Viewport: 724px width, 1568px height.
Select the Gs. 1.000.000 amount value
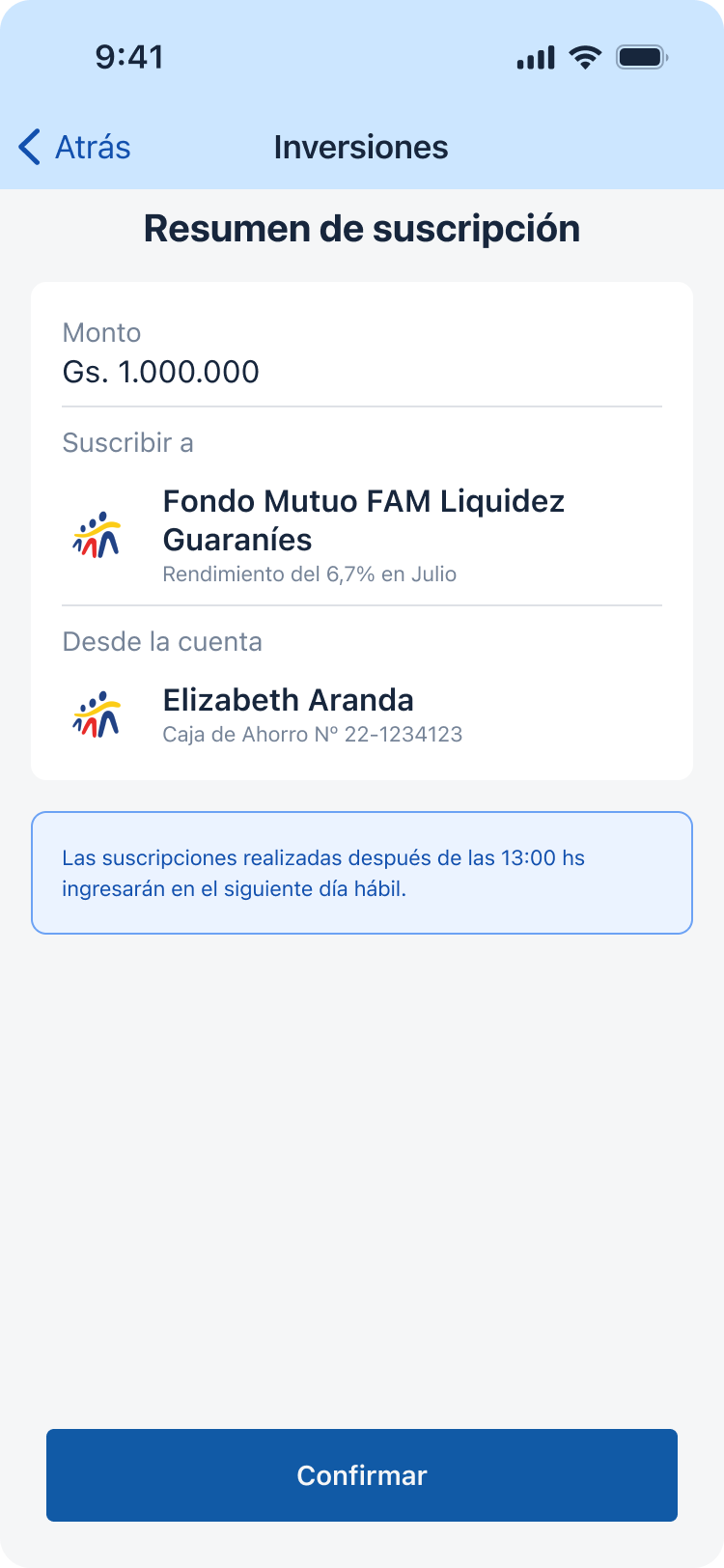(161, 372)
